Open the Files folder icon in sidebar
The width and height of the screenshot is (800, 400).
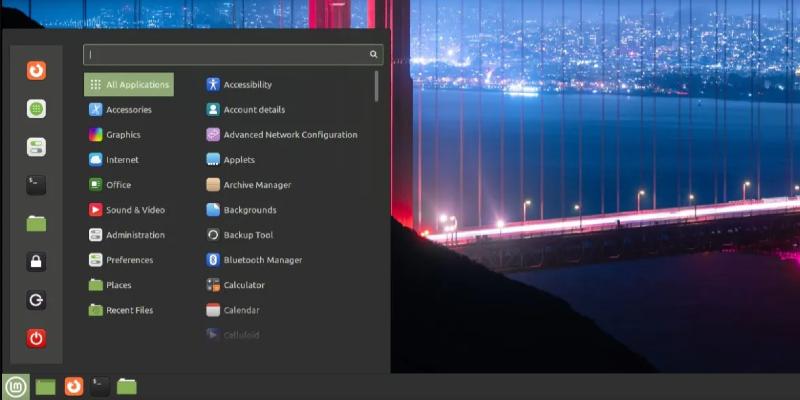point(36,223)
